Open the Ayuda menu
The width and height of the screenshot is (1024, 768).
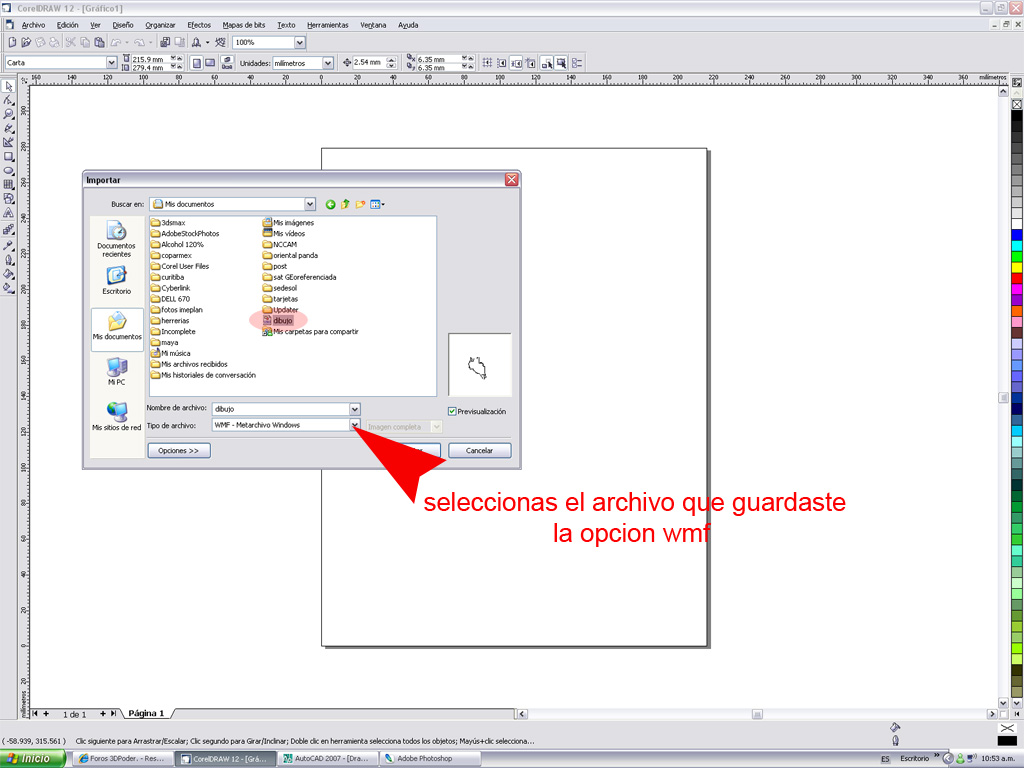(408, 25)
